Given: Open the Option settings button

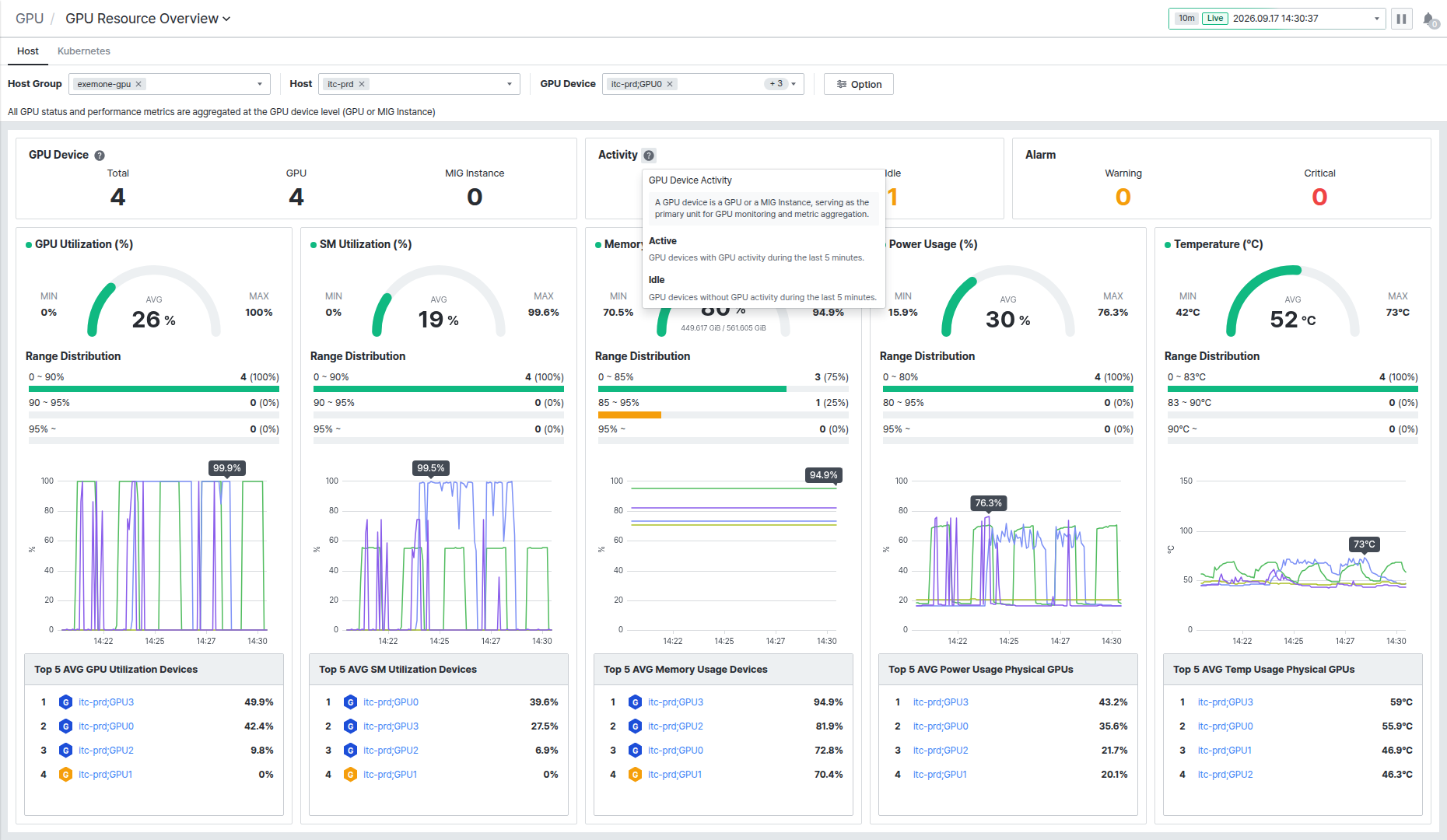Looking at the screenshot, I should pyautogui.click(x=859, y=84).
